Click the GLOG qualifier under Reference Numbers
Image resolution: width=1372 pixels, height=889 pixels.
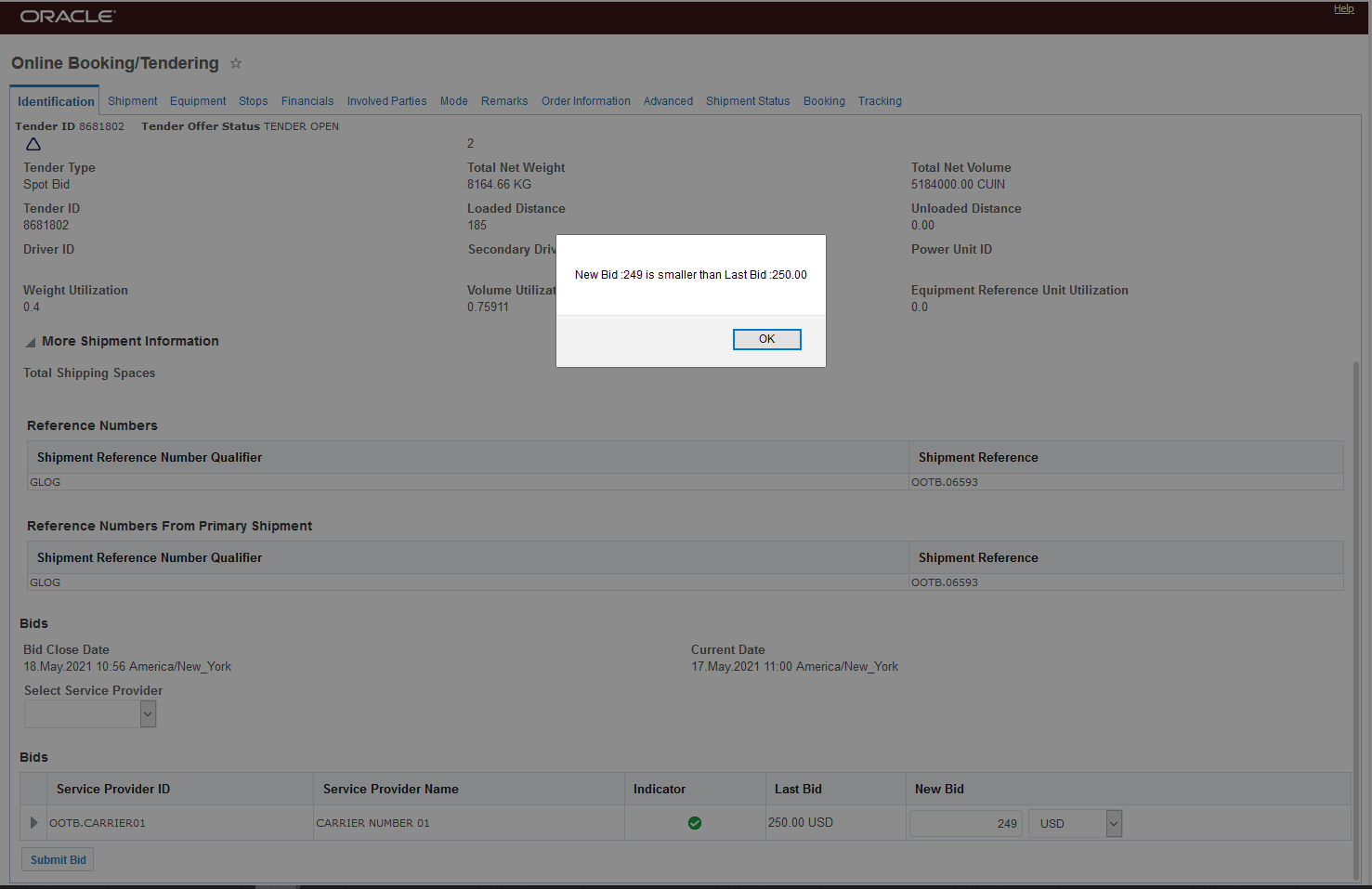[x=45, y=482]
